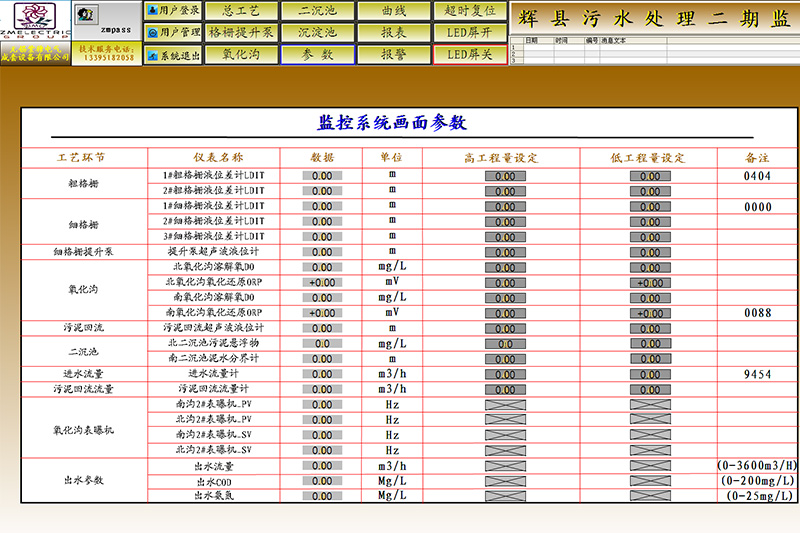Click data value for 北沟2#表曝机_SV
This screenshot has height=533, width=800.
[322, 451]
